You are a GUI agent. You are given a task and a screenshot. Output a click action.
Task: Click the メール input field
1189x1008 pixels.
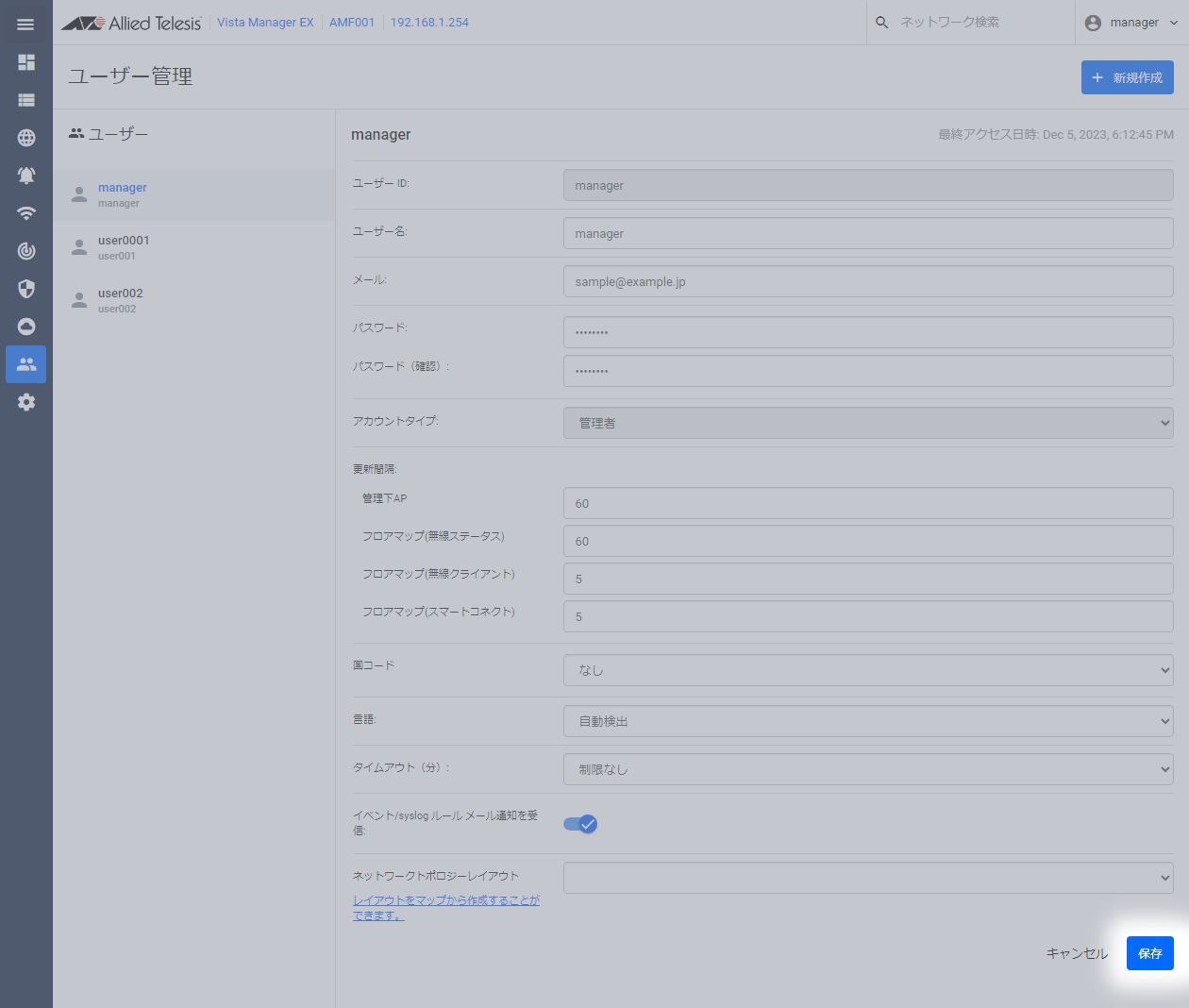(x=867, y=281)
